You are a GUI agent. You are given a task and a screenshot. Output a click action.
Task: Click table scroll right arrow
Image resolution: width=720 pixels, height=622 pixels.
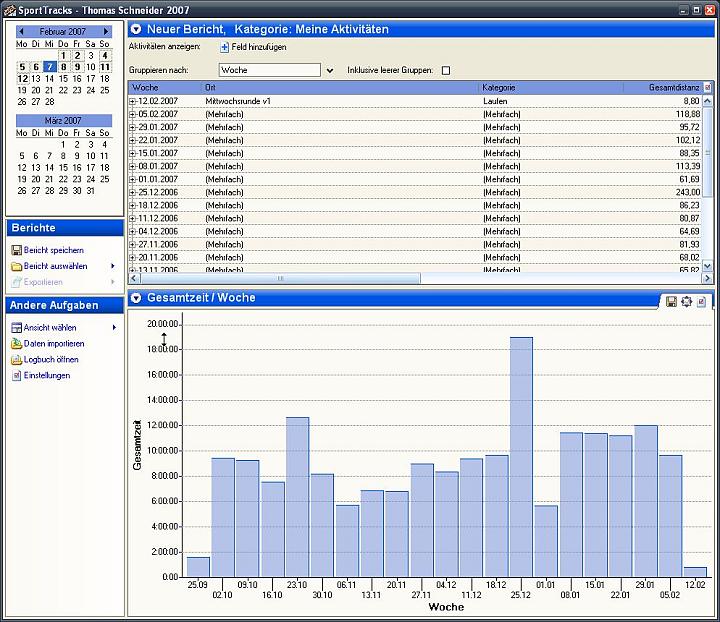(x=707, y=278)
